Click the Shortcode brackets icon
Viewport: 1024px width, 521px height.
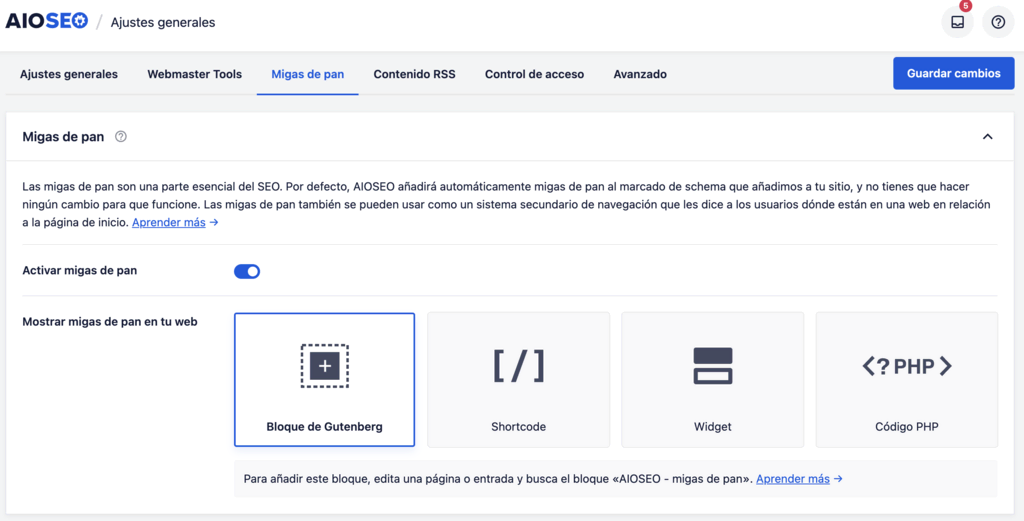(x=518, y=366)
